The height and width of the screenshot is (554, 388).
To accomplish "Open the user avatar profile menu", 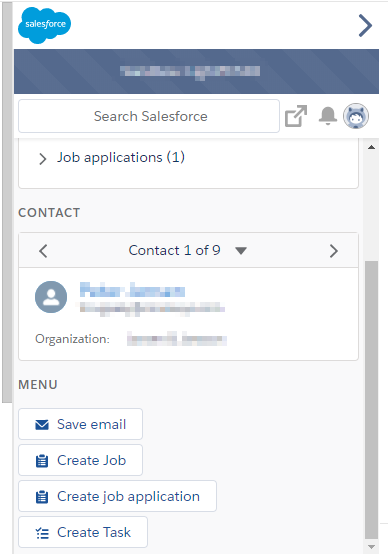I will 356,116.
